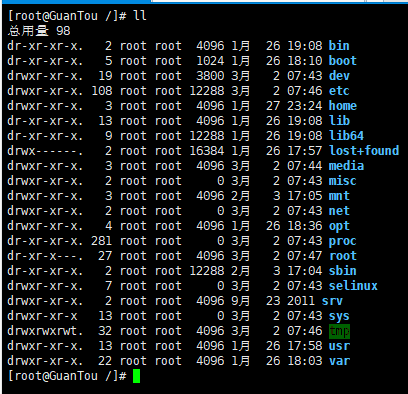The width and height of the screenshot is (408, 394).
Task: Click the 'sys' directory name
Action: 339,316
